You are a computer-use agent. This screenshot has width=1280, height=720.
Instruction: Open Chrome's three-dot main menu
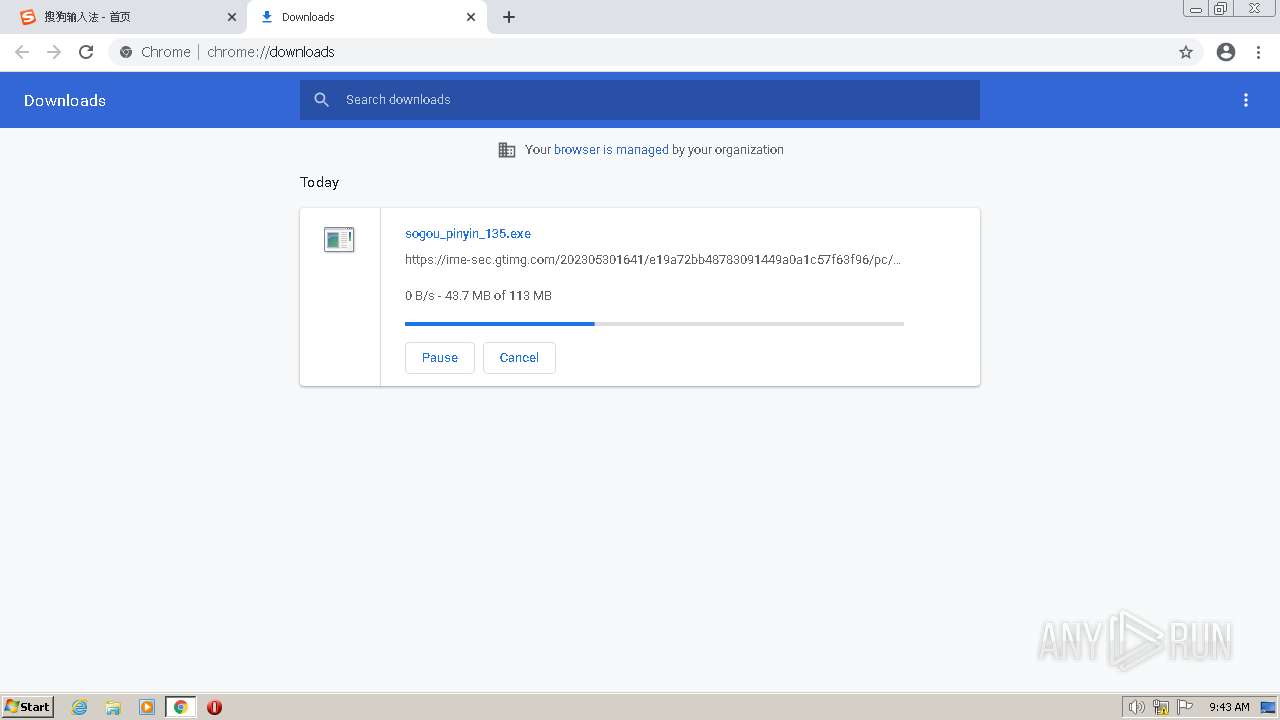(x=1259, y=52)
